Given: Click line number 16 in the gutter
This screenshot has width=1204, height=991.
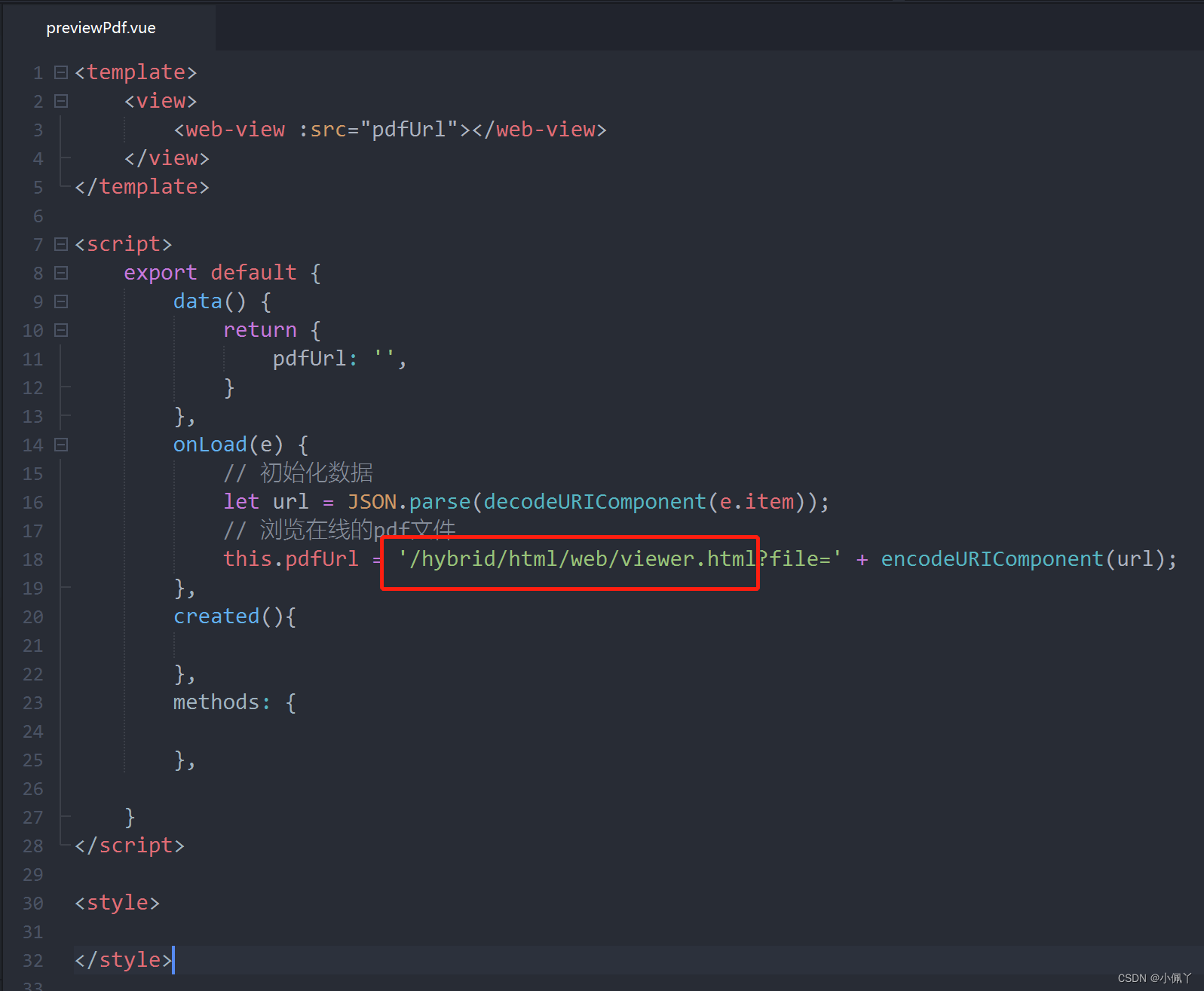Looking at the screenshot, I should tap(33, 503).
